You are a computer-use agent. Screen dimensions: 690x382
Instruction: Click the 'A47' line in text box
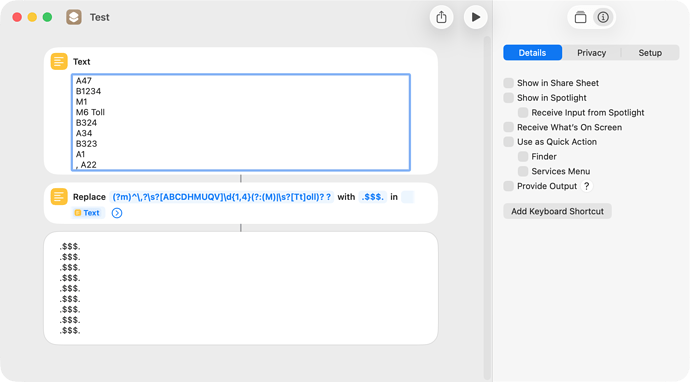[84, 81]
